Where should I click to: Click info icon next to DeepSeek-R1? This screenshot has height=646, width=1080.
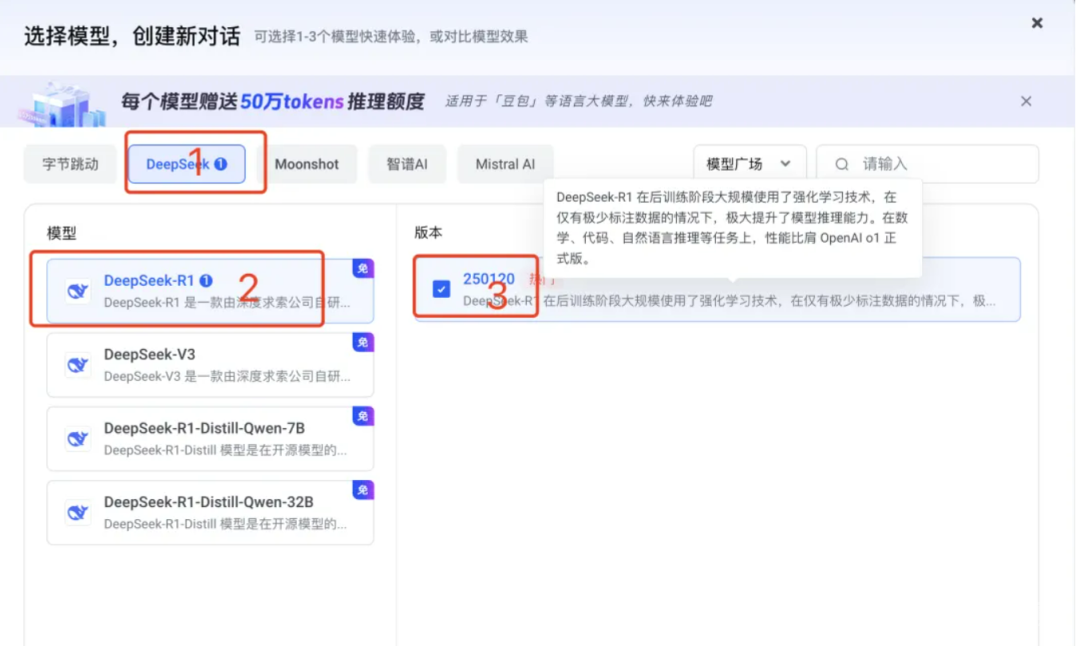coord(206,280)
